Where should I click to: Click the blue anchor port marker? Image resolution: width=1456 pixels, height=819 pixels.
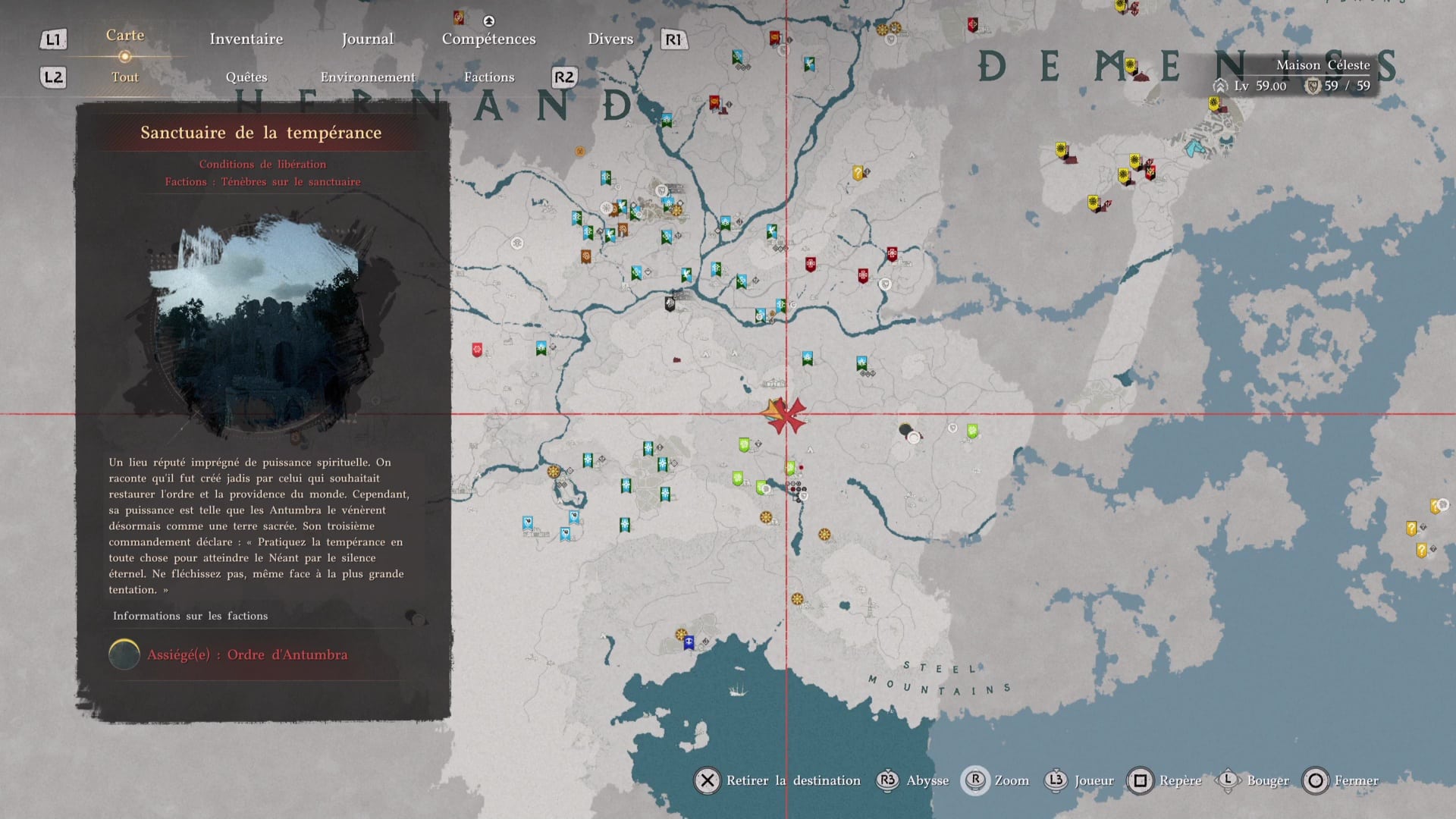689,643
